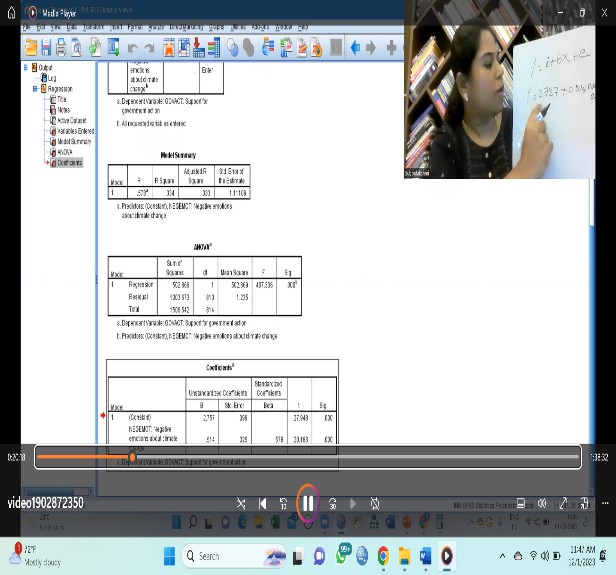Click the outline pane horizontal scrollbar
The height and width of the screenshot is (575, 616).
pos(58,491)
